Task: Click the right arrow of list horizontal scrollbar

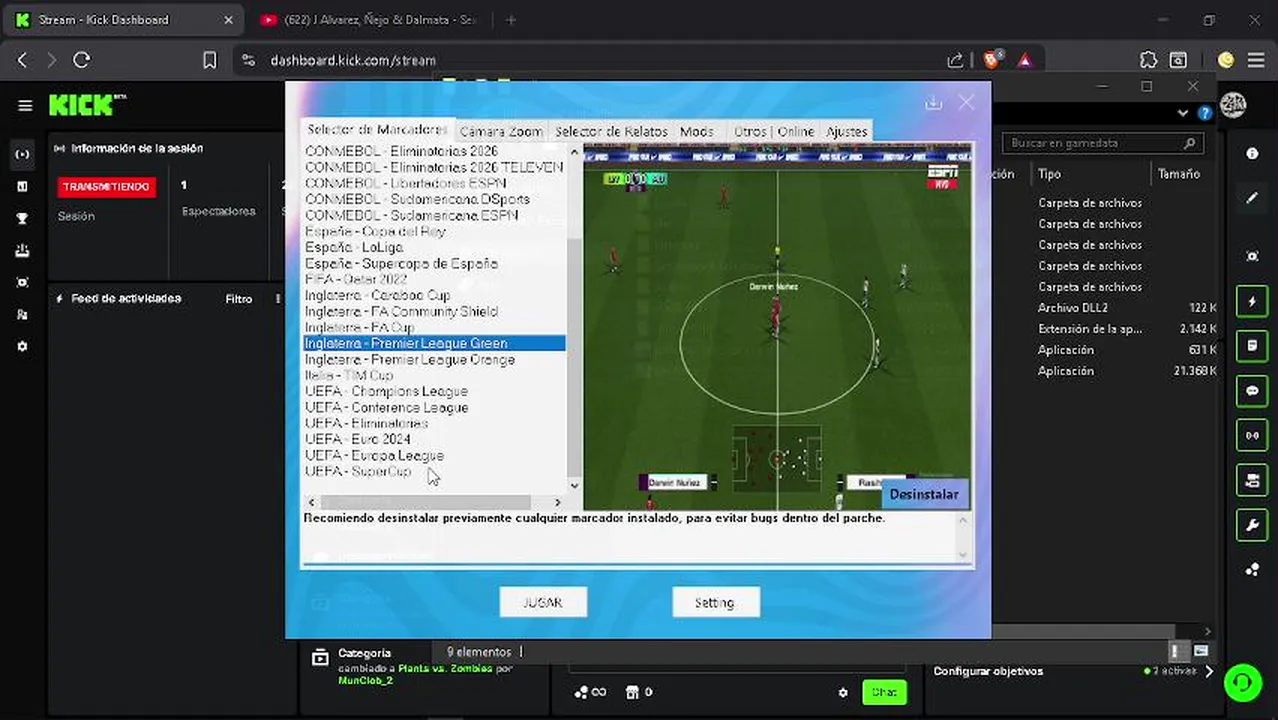Action: (x=558, y=502)
